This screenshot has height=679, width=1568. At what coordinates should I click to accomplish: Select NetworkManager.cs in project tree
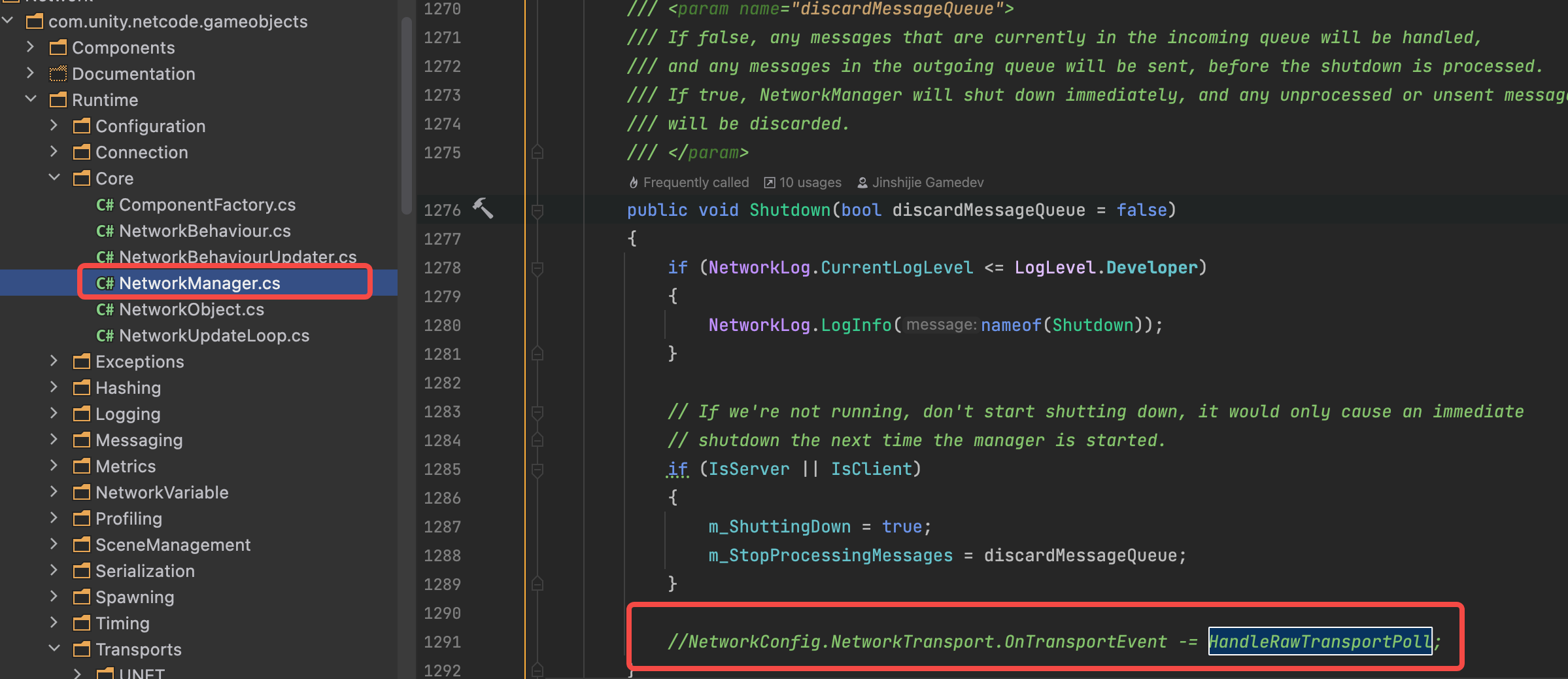[199, 283]
